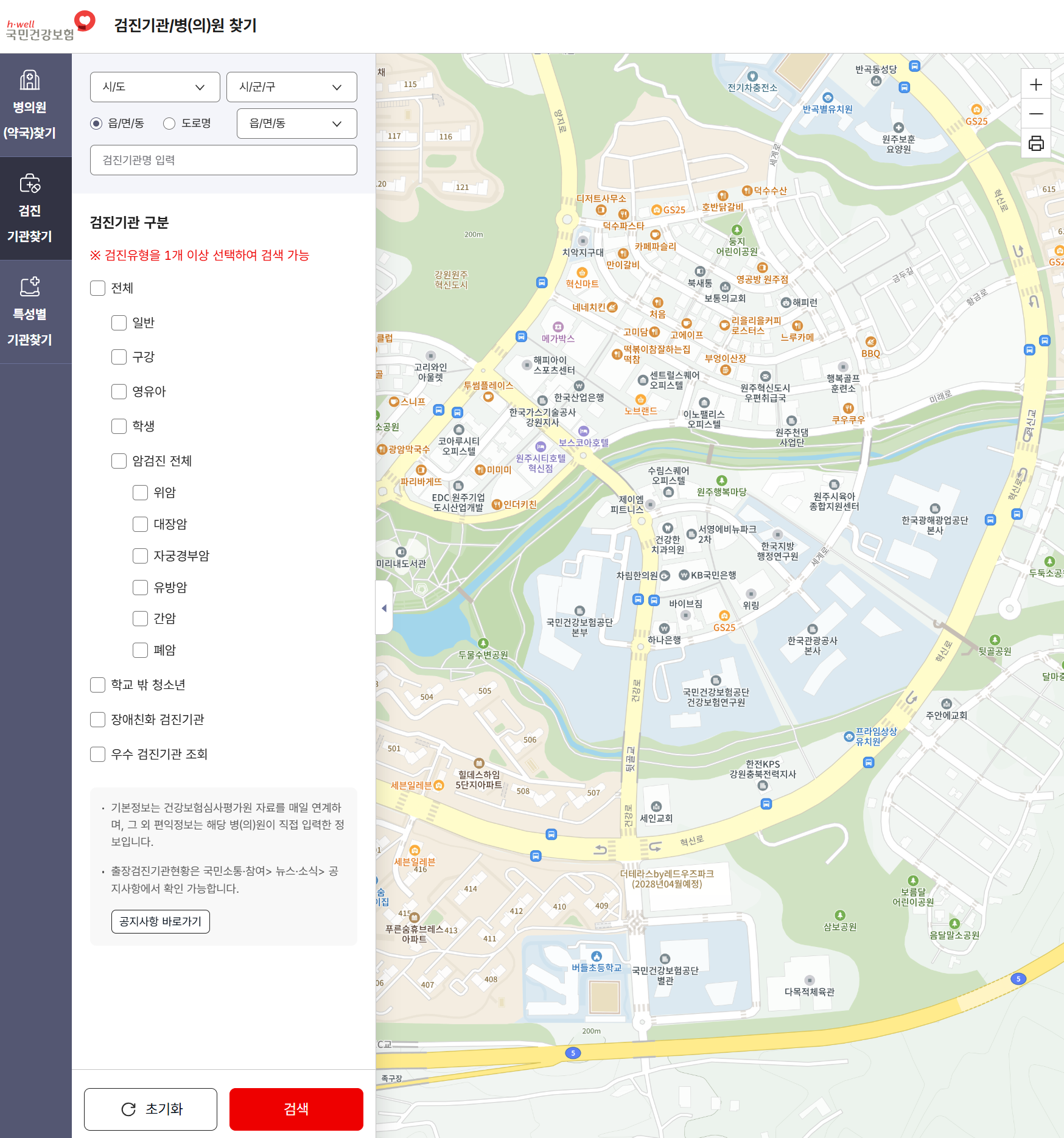Click the 다목적체육관 marker
Viewport: 1064px width, 1138px height.
click(810, 980)
